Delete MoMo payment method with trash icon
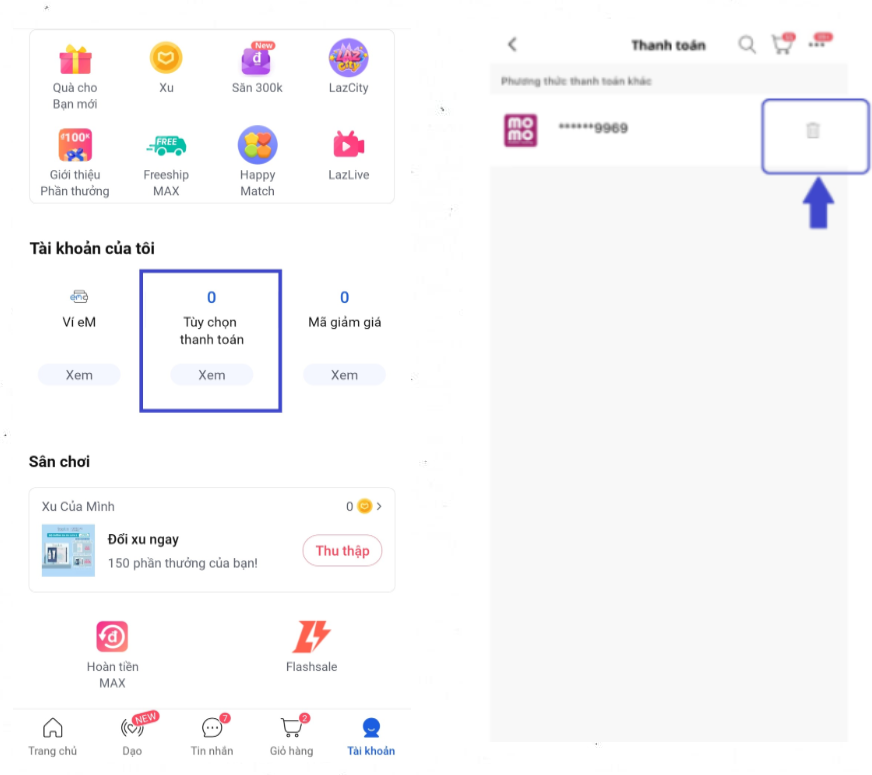Viewport: 872px width, 775px height. pyautogui.click(x=812, y=130)
